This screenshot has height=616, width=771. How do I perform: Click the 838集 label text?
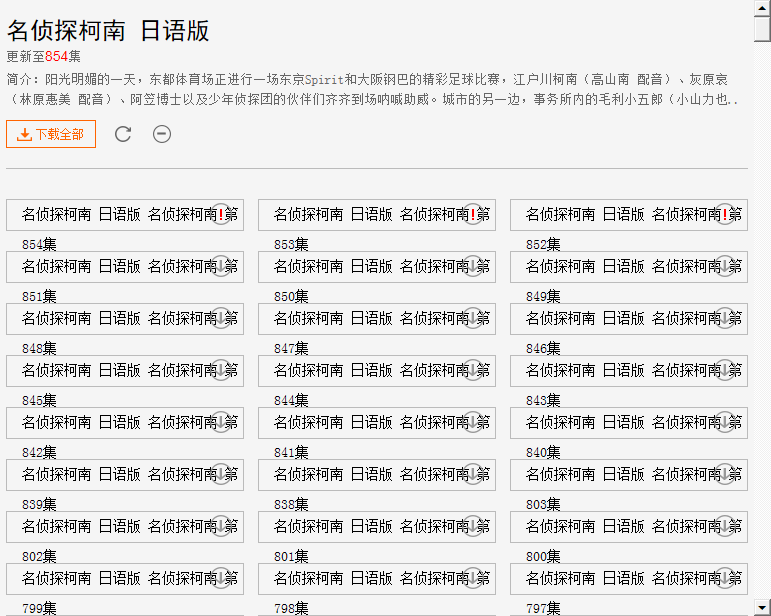[291, 504]
